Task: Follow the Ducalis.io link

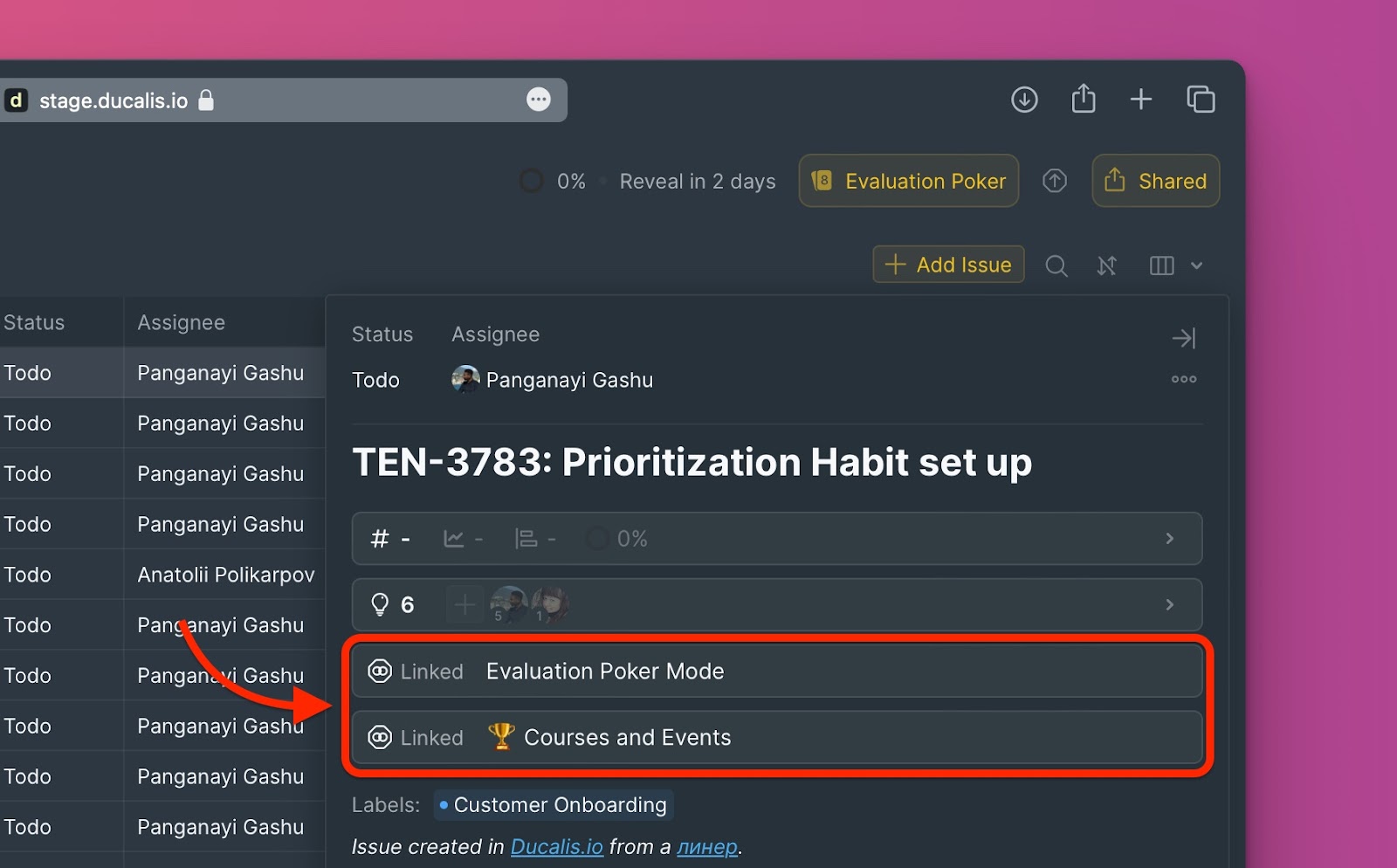Action: (x=556, y=847)
